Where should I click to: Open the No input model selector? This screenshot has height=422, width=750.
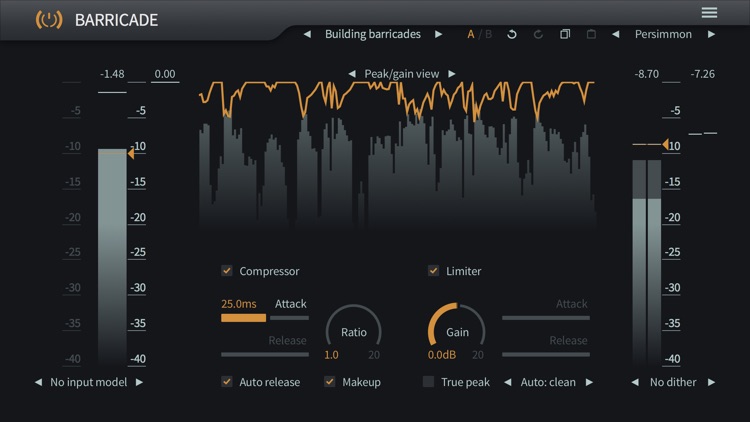[88, 382]
